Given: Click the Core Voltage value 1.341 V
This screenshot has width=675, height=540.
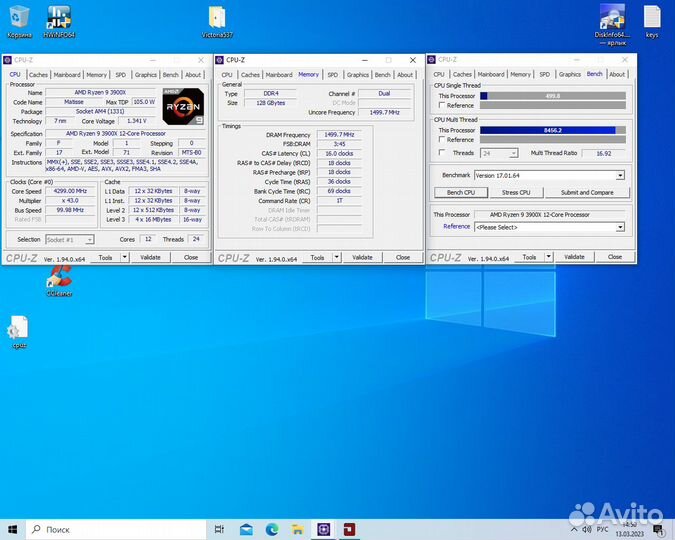Looking at the screenshot, I should pos(136,121).
